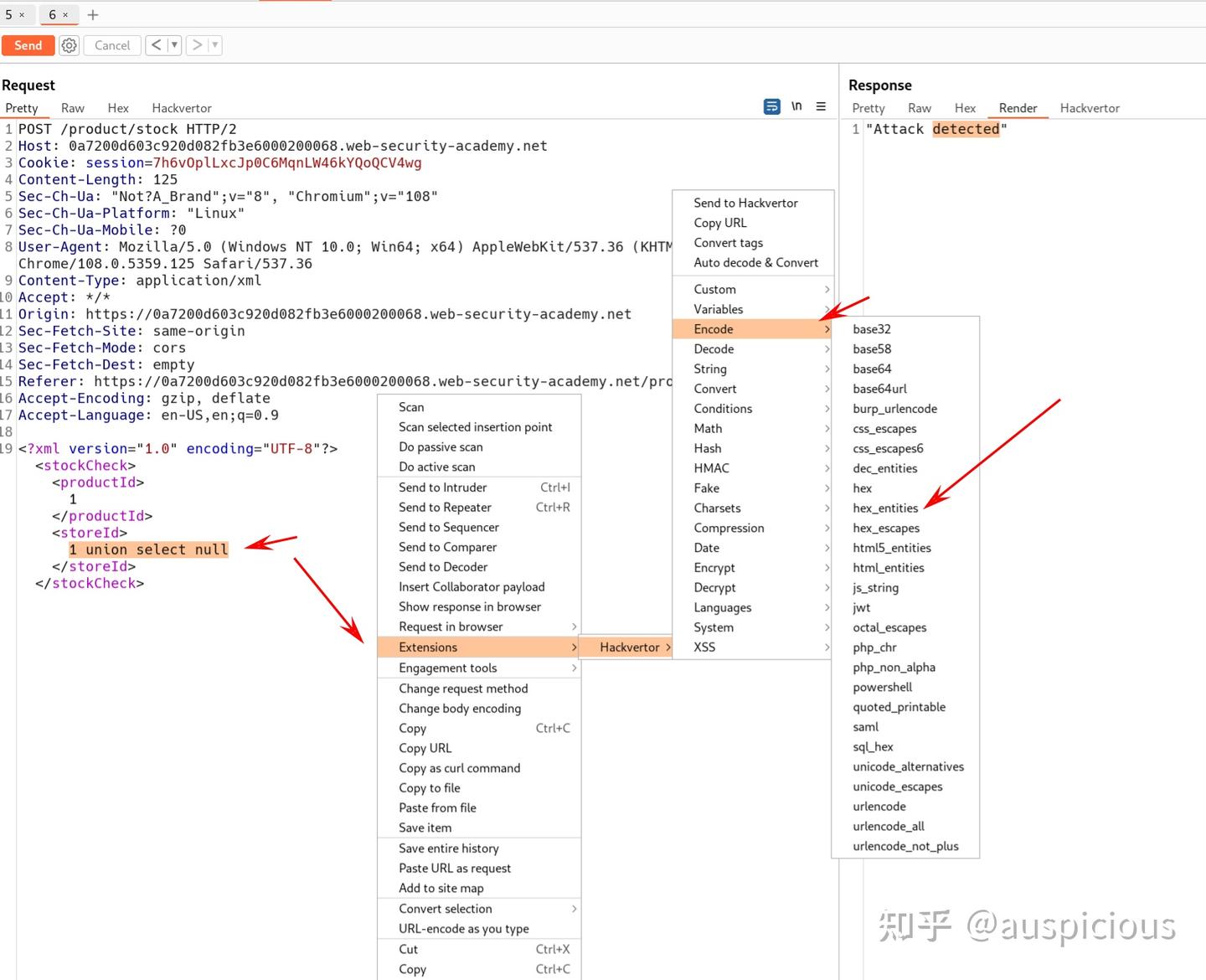
Task: Select base64 from the encoding list
Action: (x=871, y=369)
